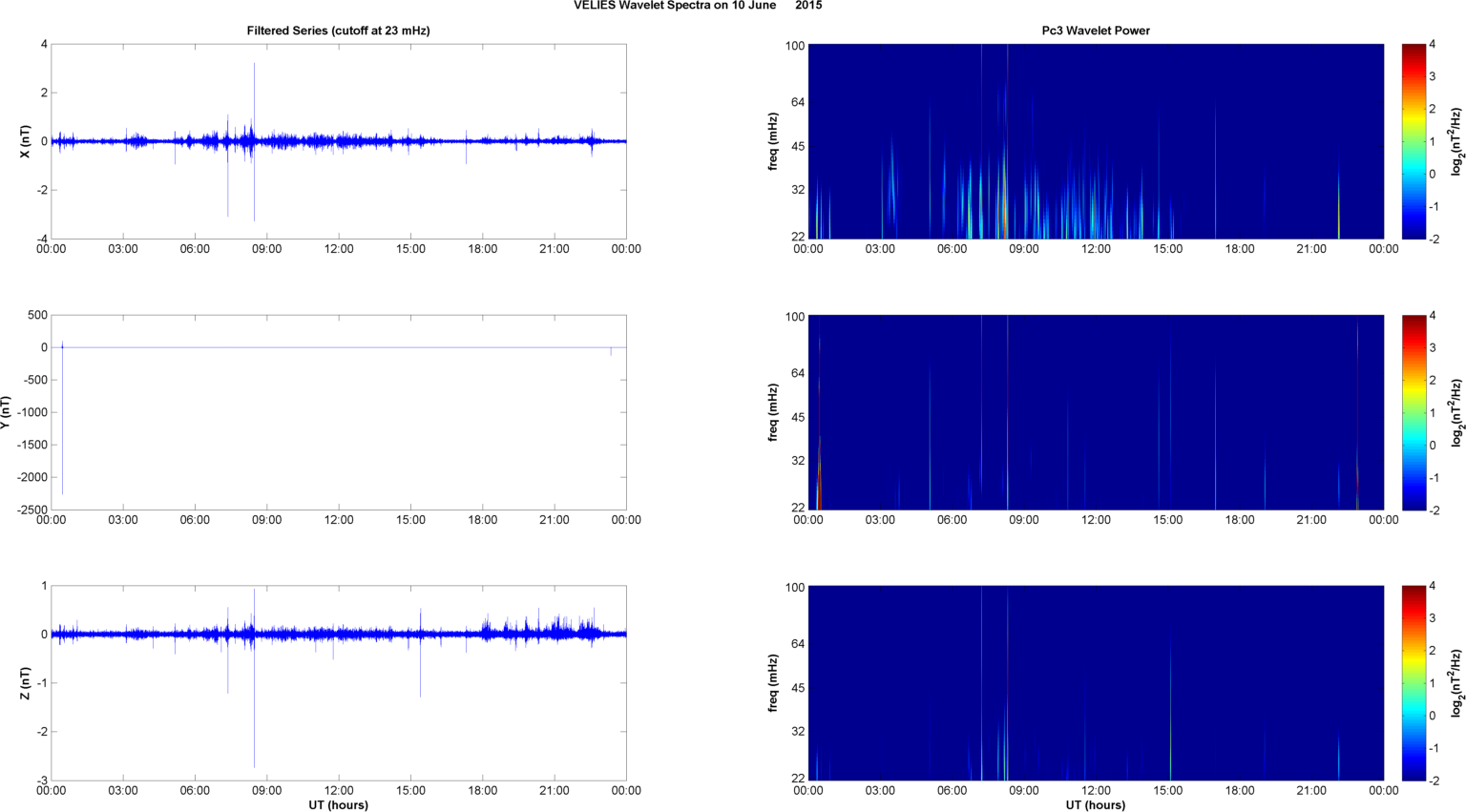Click 'freq (mHz)' label of the bottom spectrogram

[x=773, y=683]
